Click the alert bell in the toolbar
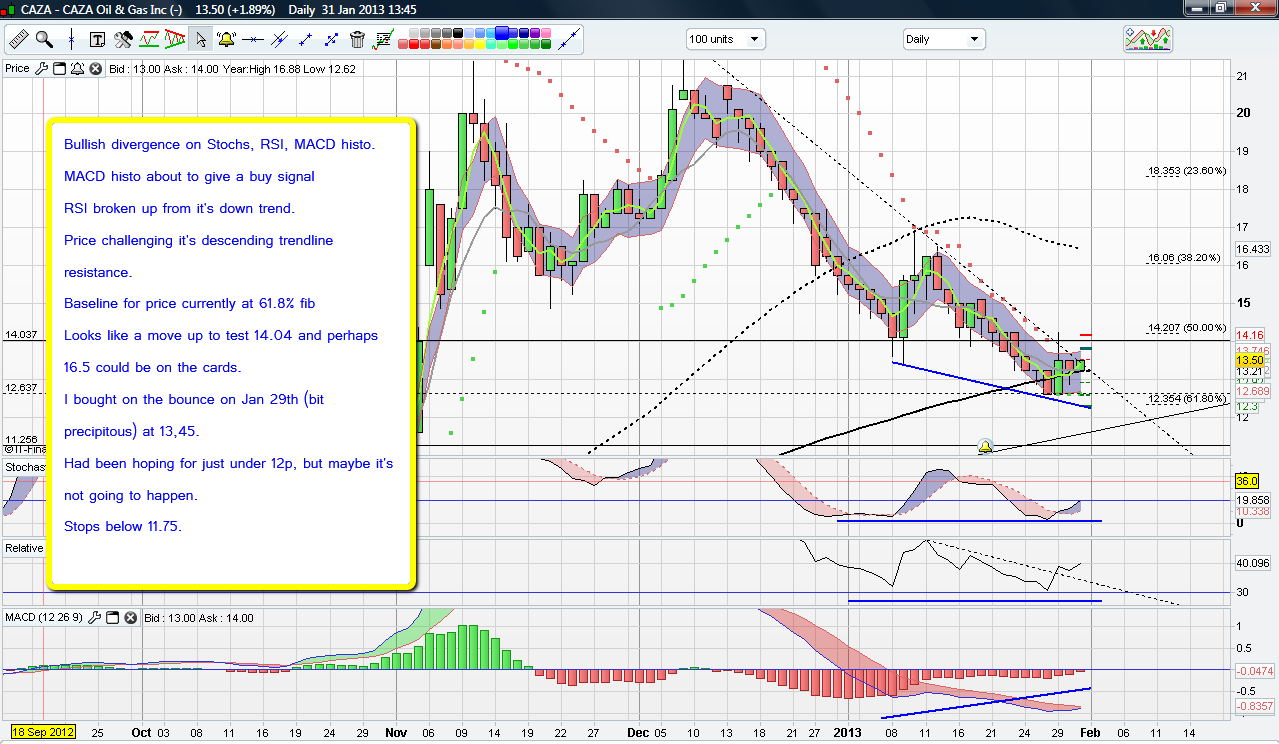1279x744 pixels. pyautogui.click(x=227, y=40)
